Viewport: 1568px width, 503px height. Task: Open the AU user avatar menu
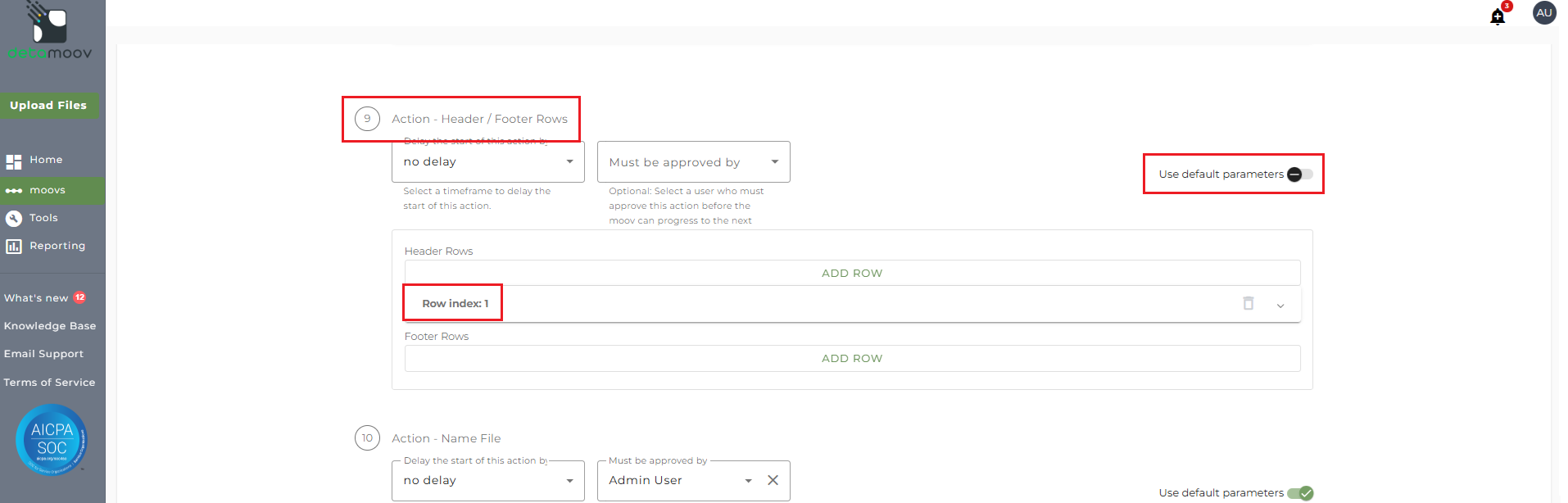1544,13
